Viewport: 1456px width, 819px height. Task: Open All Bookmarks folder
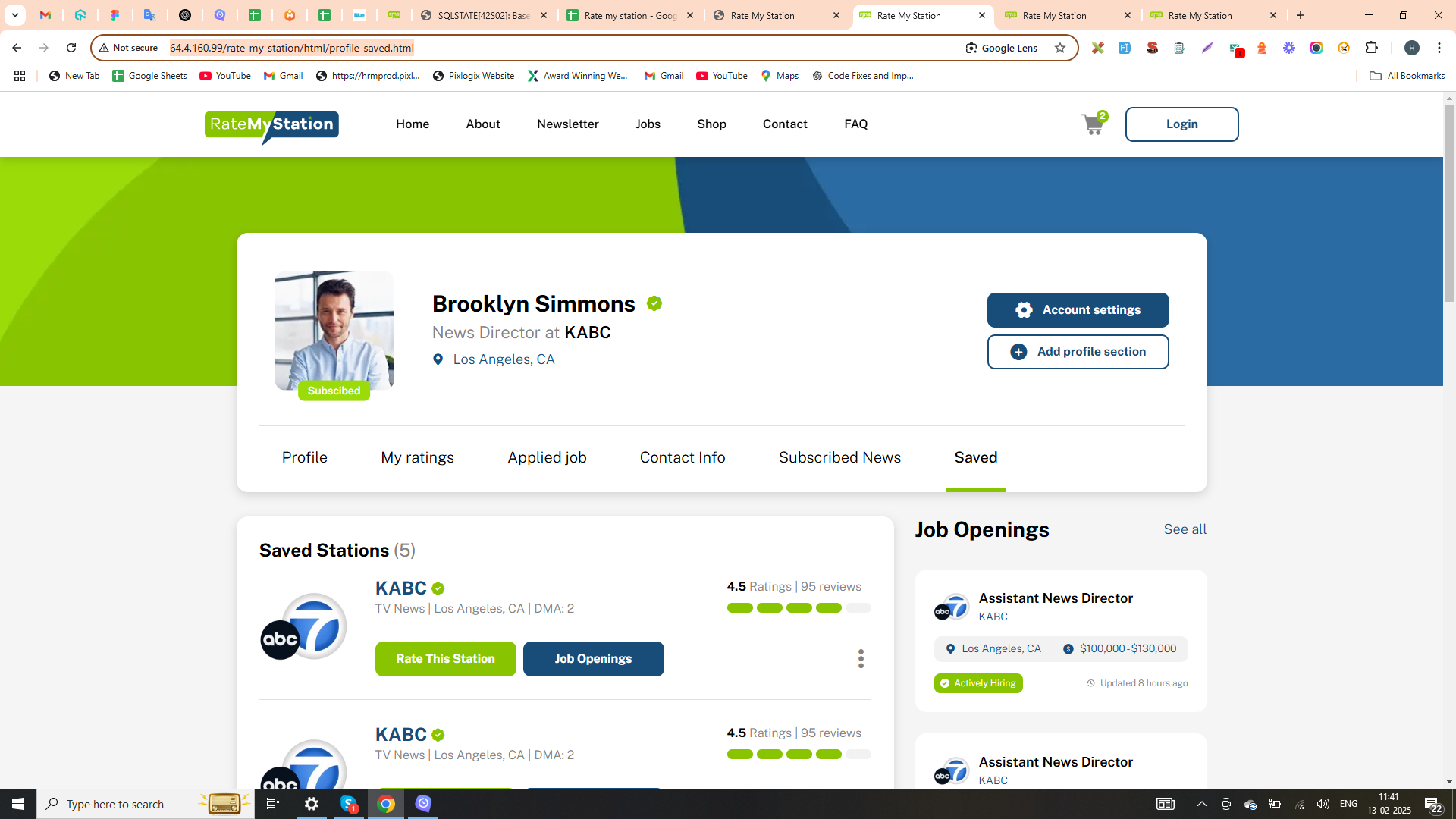click(1407, 76)
